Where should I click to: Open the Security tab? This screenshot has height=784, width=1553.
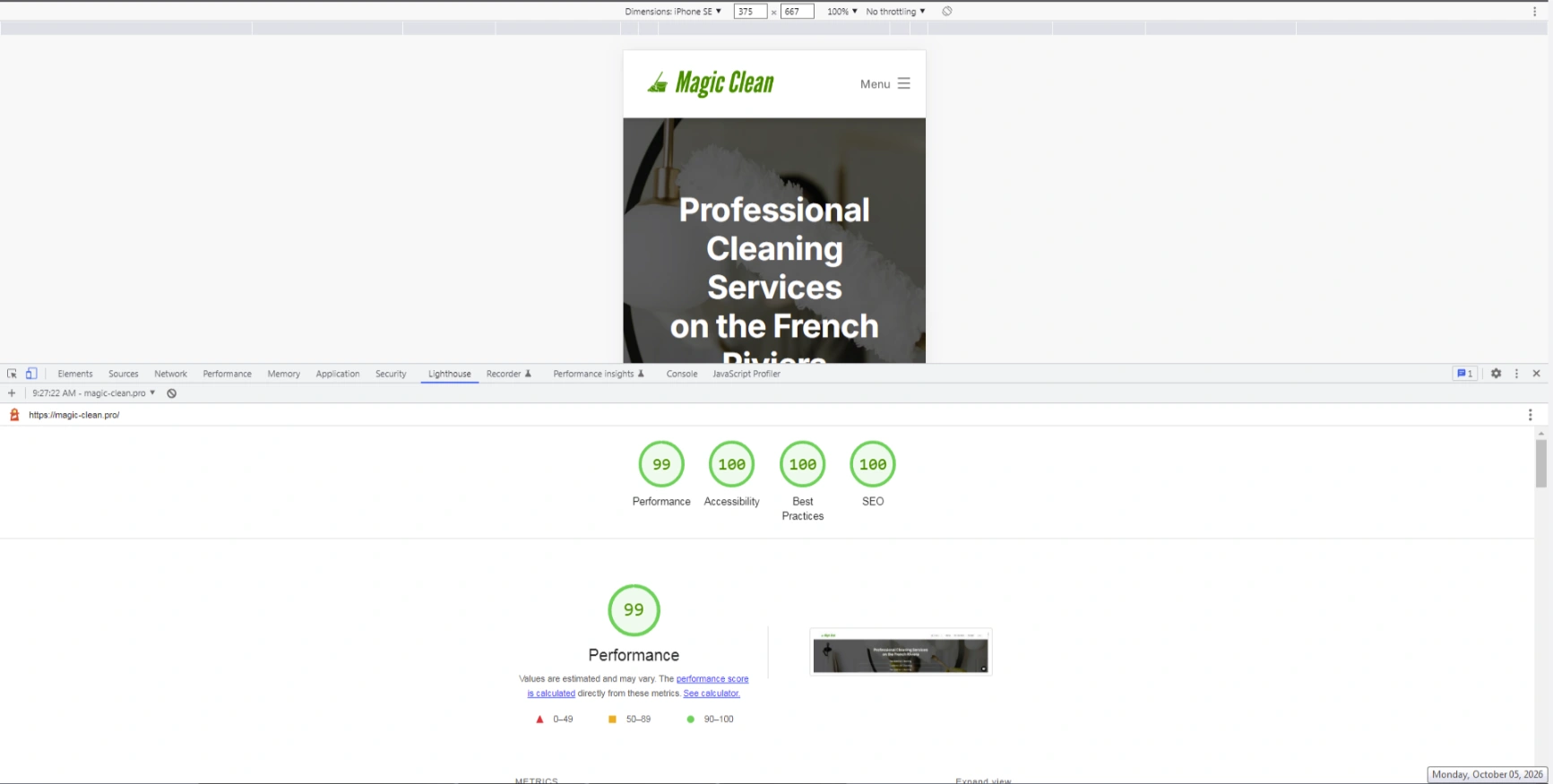(x=391, y=374)
